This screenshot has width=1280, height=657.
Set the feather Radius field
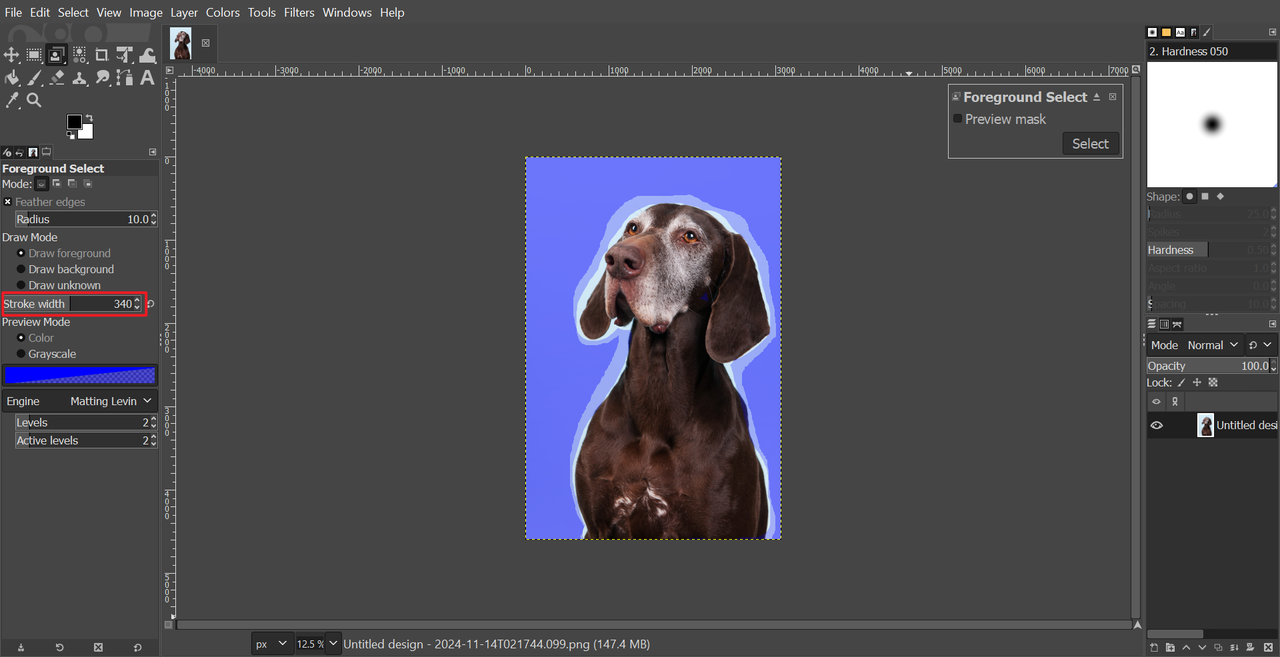tap(86, 219)
